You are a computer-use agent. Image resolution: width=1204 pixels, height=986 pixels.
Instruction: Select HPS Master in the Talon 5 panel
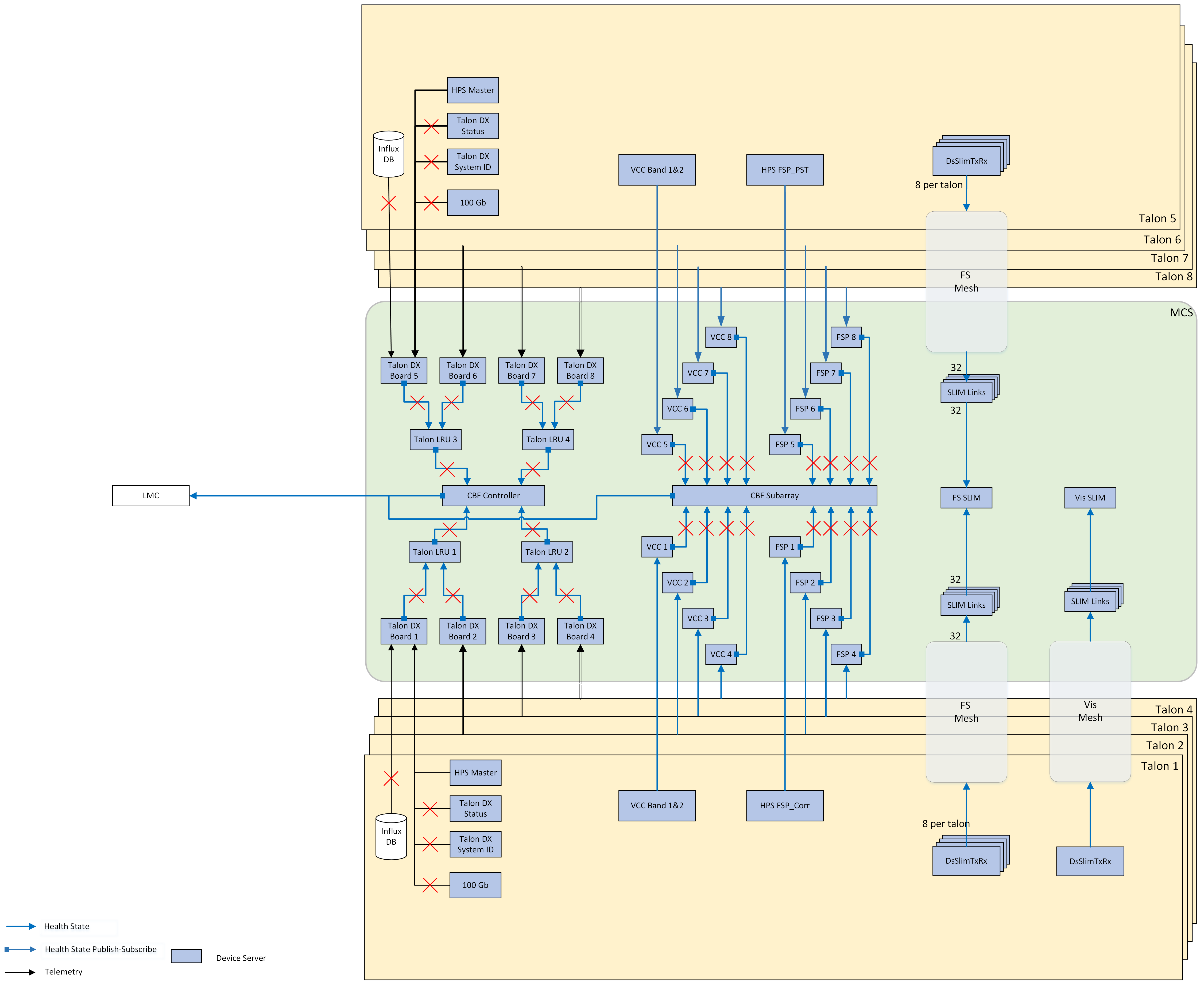coord(473,90)
